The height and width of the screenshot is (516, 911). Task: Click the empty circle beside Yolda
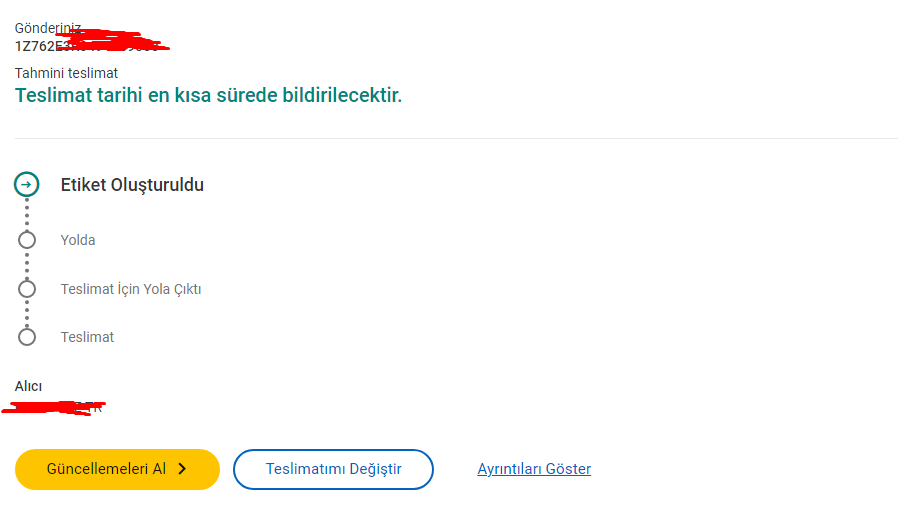(27, 240)
